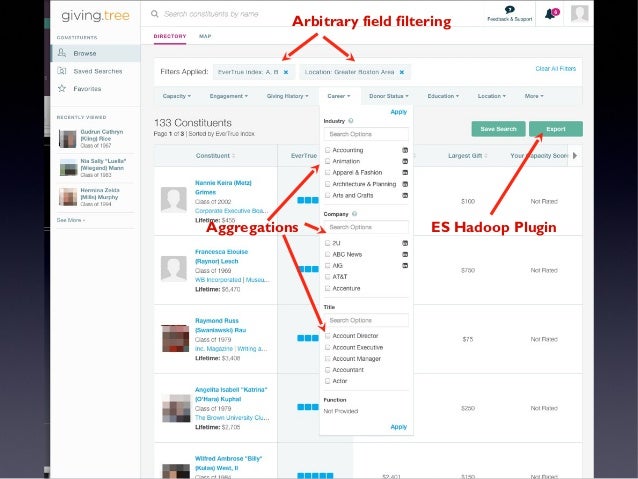Screen dimensions: 638x479
Task: Click the Export button
Action: [556, 129]
